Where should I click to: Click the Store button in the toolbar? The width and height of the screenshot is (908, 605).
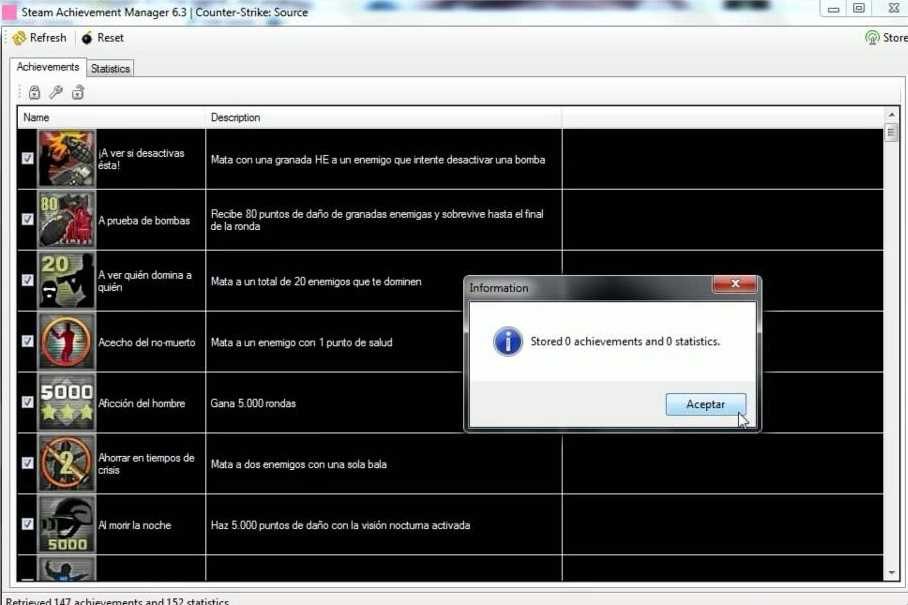pos(885,38)
